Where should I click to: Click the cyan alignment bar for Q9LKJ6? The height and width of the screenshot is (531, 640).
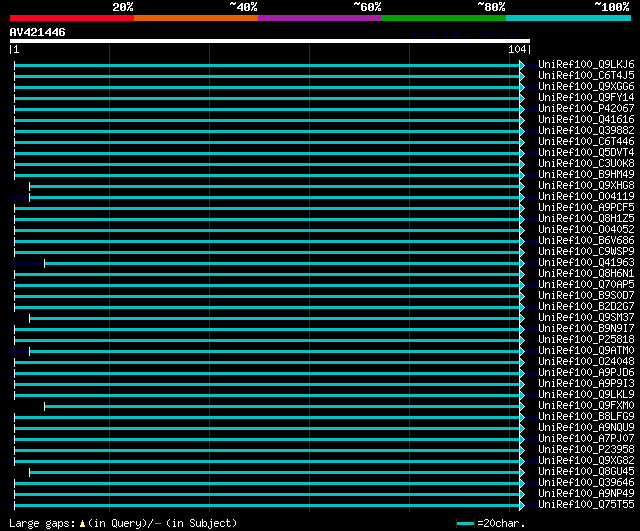(x=269, y=65)
